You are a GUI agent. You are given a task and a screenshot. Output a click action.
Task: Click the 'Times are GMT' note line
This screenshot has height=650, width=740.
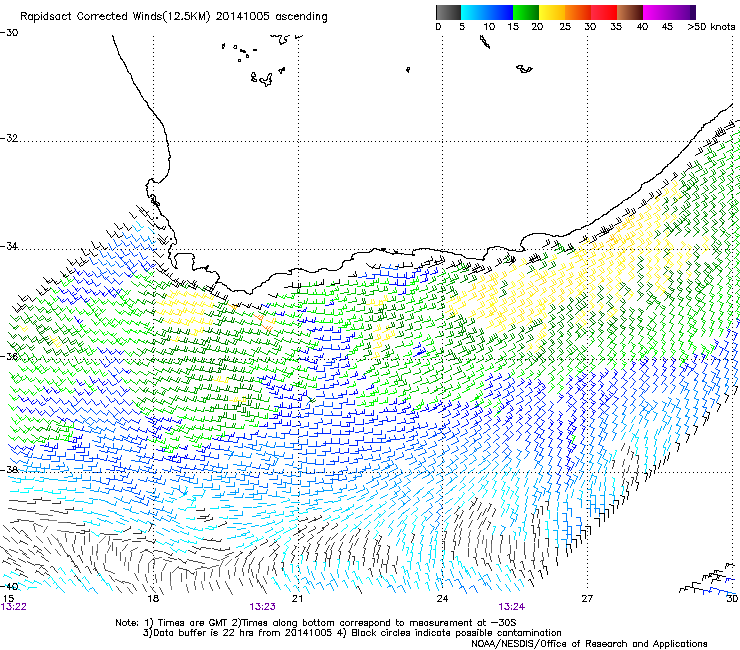click(316, 623)
